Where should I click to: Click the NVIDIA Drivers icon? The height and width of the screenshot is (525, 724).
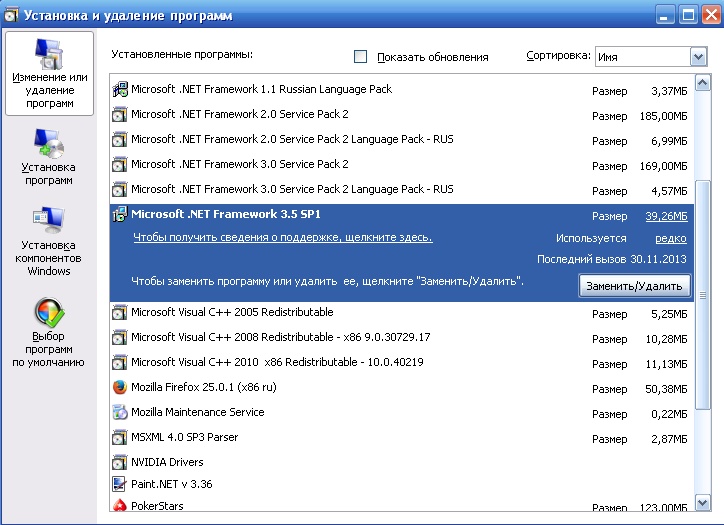(x=120, y=462)
